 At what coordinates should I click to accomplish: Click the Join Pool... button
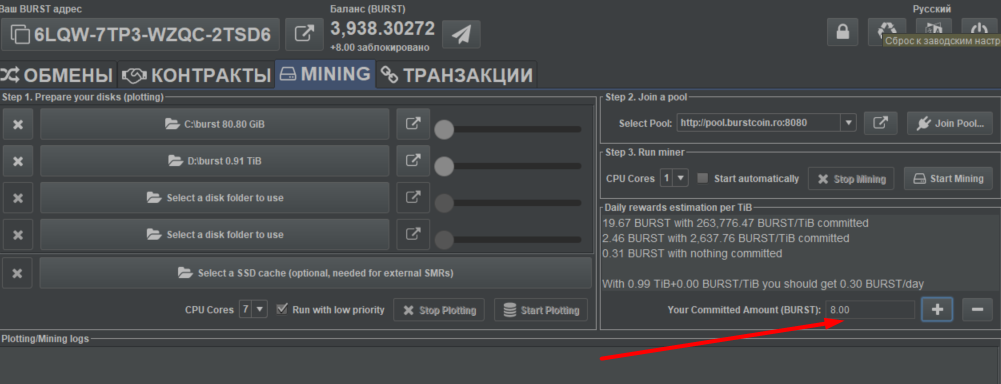950,123
